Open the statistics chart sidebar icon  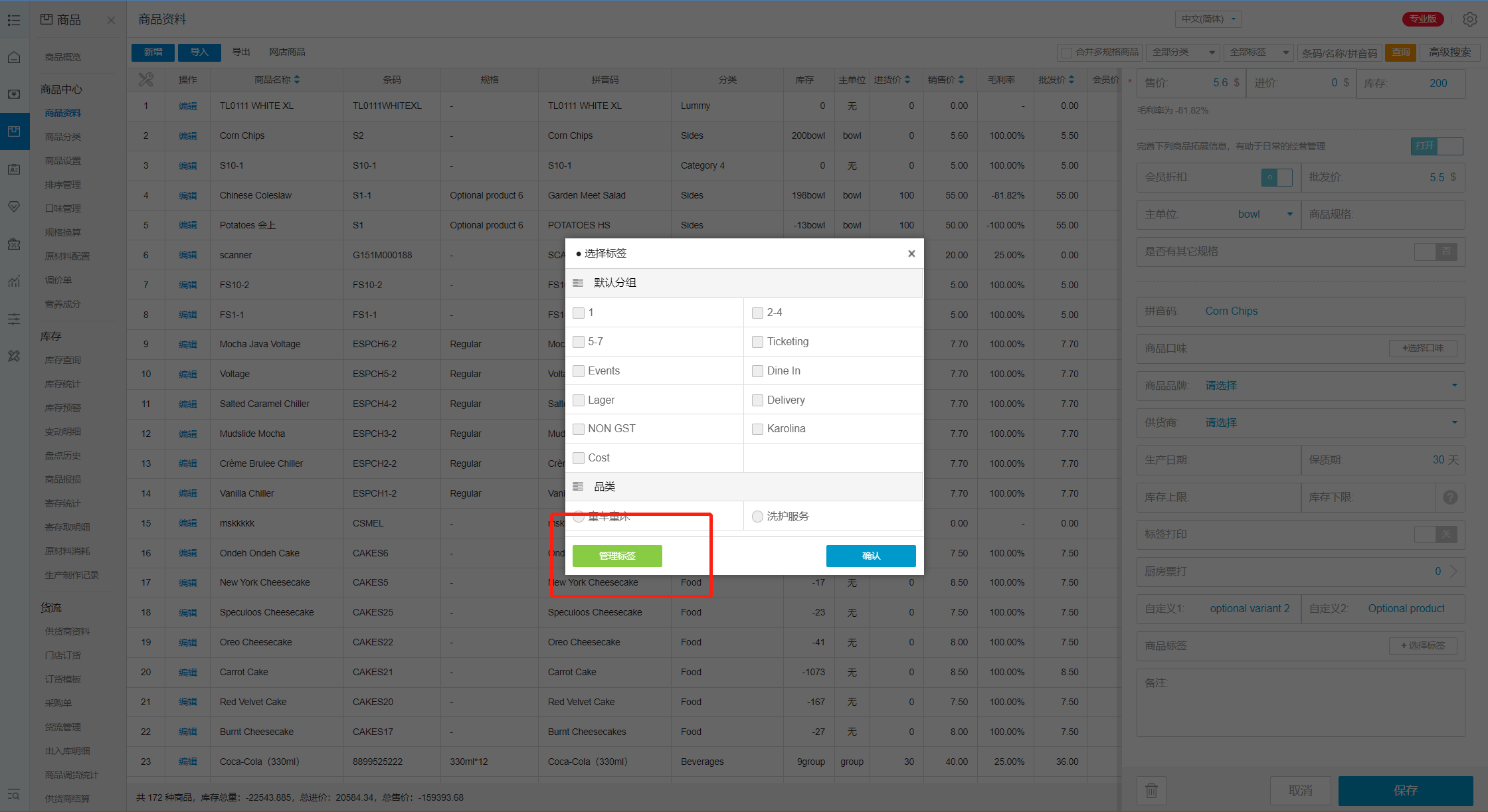(14, 282)
